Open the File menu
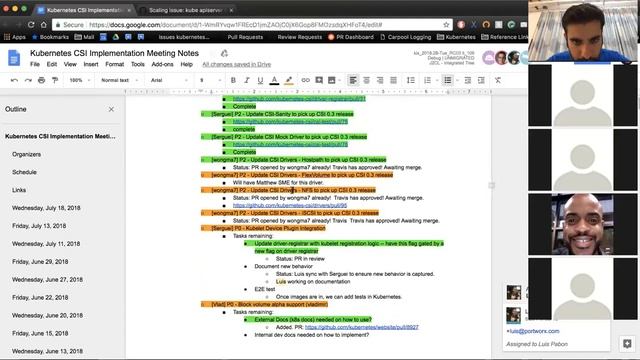The height and width of the screenshot is (360, 640). pos(35,64)
